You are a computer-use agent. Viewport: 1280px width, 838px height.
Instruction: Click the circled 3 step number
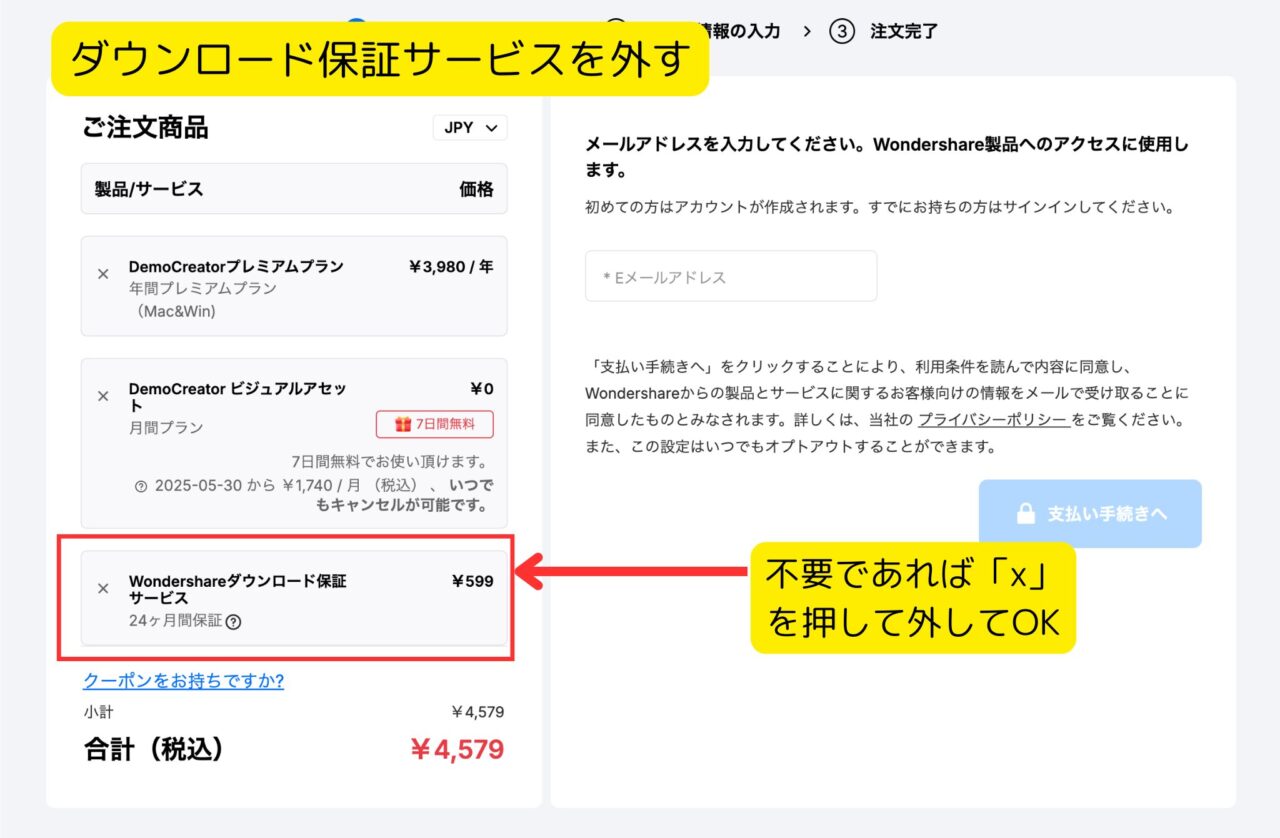[842, 31]
